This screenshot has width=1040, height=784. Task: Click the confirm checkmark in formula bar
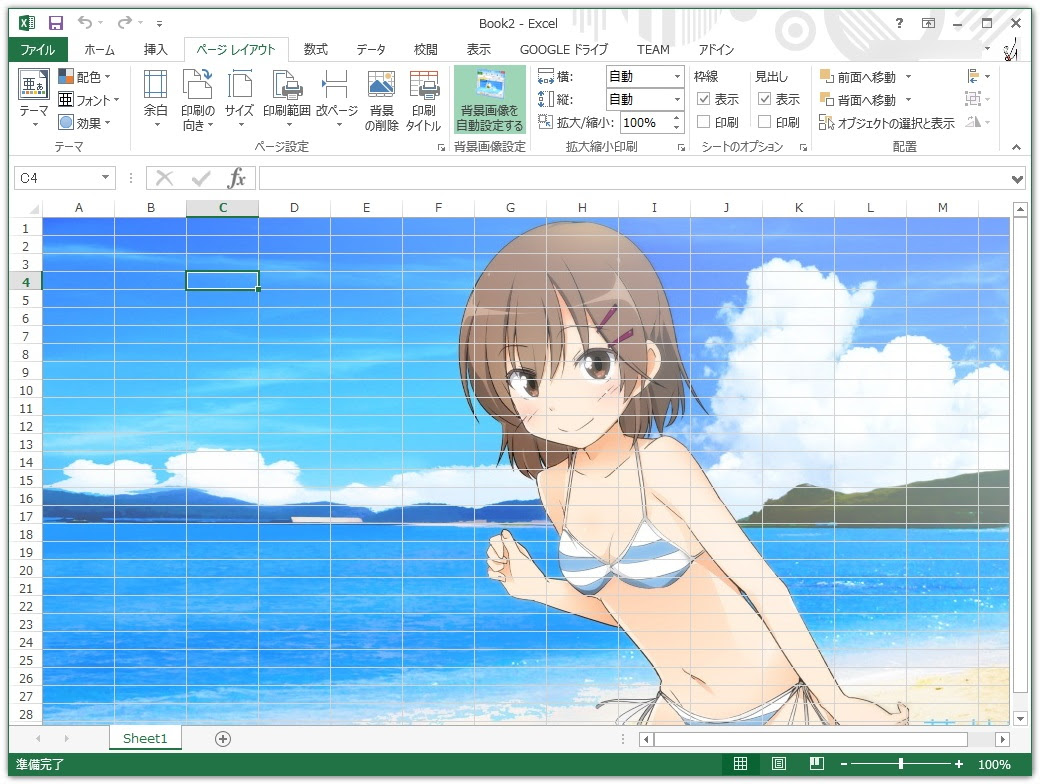(x=200, y=178)
